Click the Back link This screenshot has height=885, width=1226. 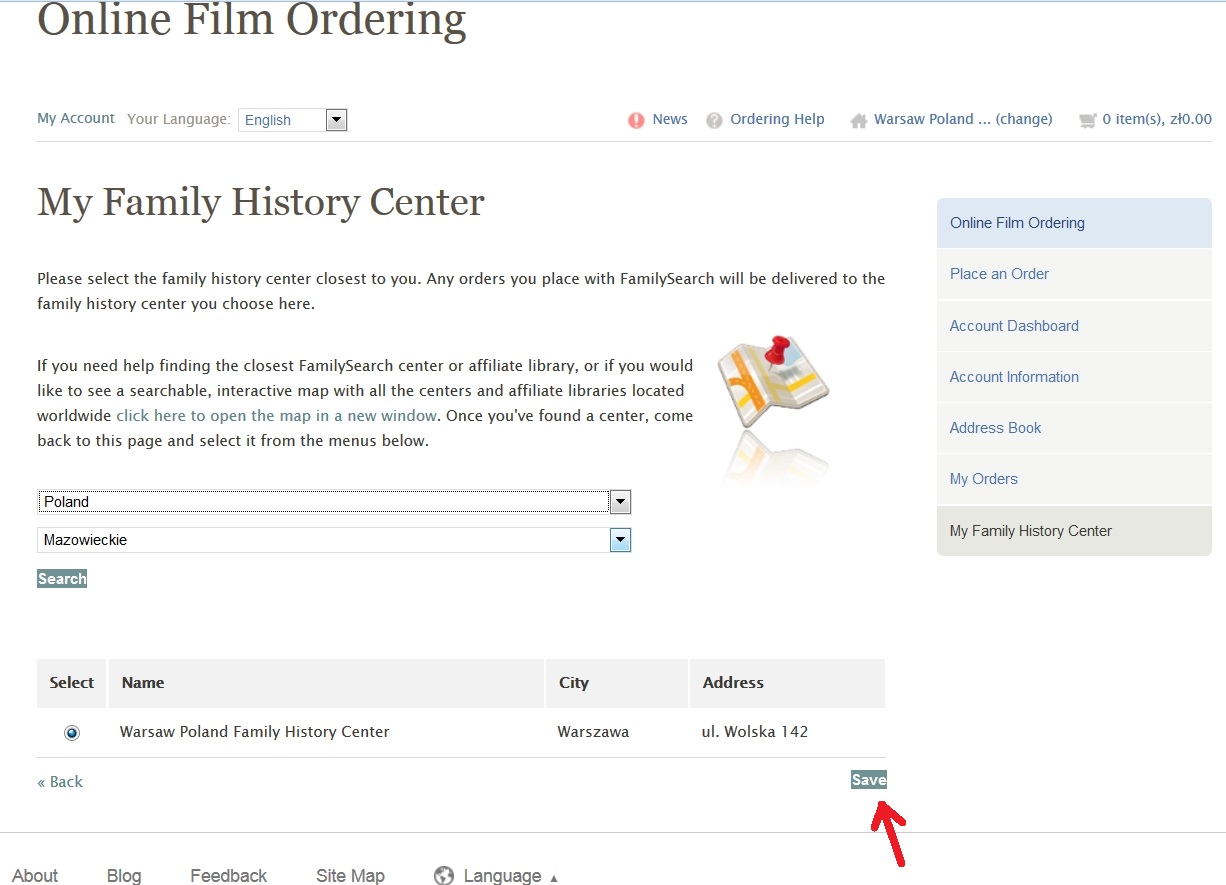coord(60,782)
